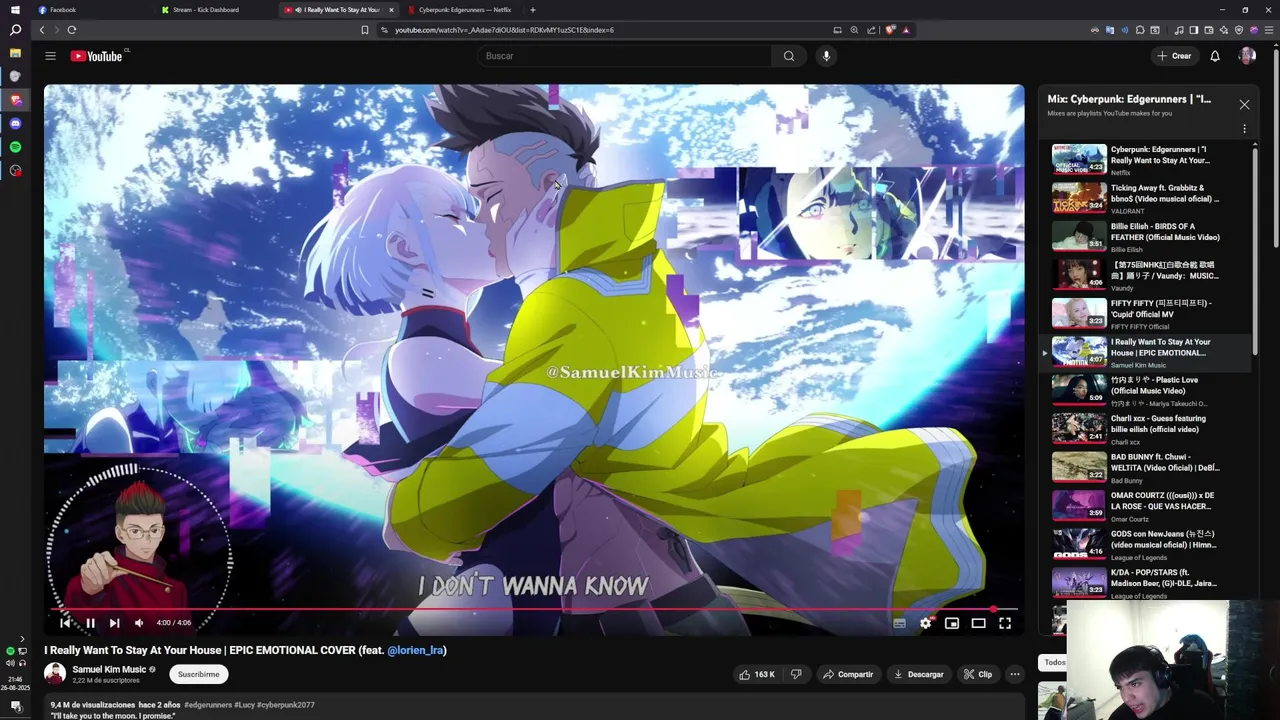Open the browser main menu
This screenshot has height=720, width=1280.
[x=1267, y=30]
